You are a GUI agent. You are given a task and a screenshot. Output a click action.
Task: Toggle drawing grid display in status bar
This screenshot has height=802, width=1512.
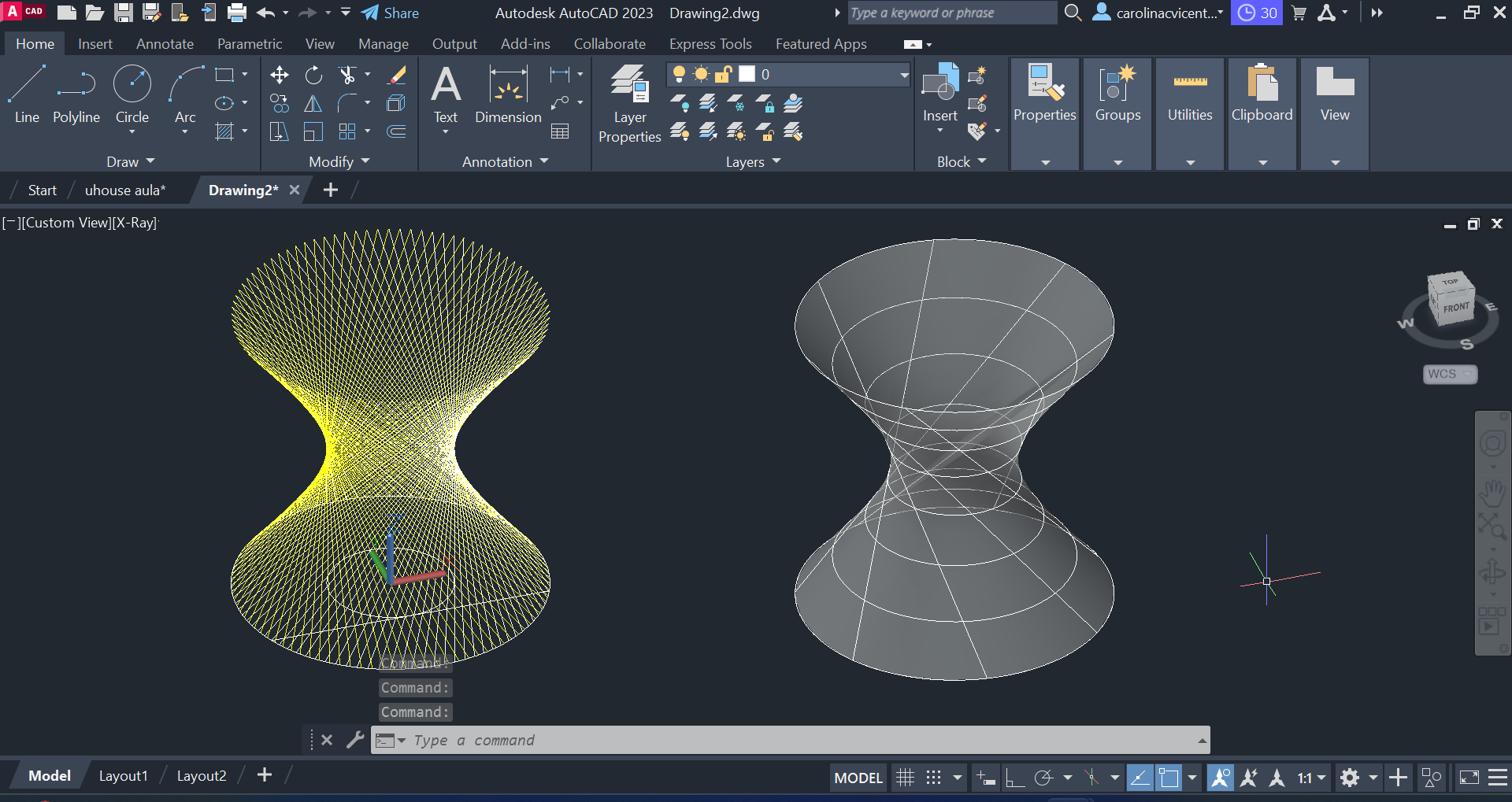pos(906,778)
